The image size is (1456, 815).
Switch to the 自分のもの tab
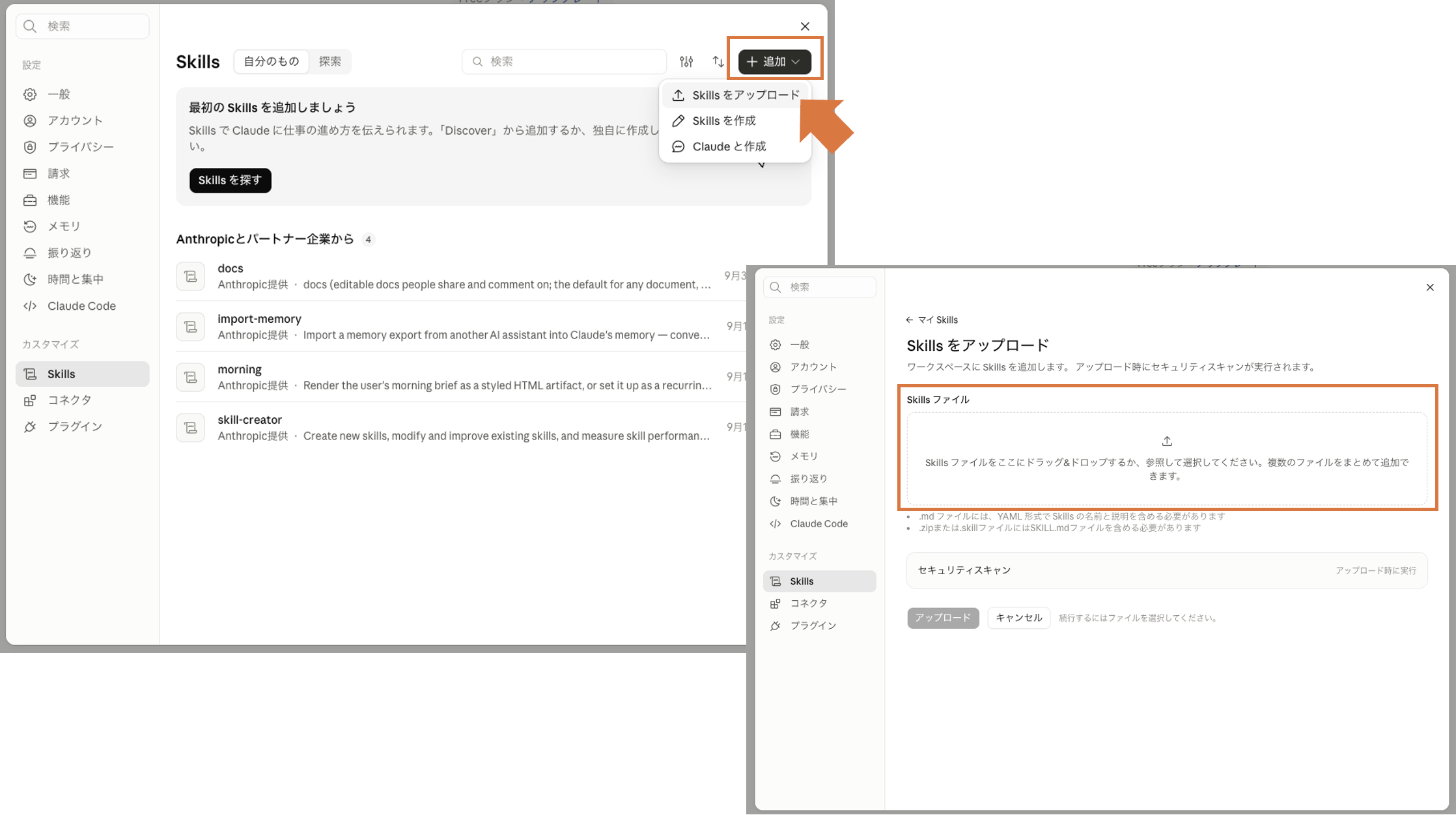tap(272, 61)
